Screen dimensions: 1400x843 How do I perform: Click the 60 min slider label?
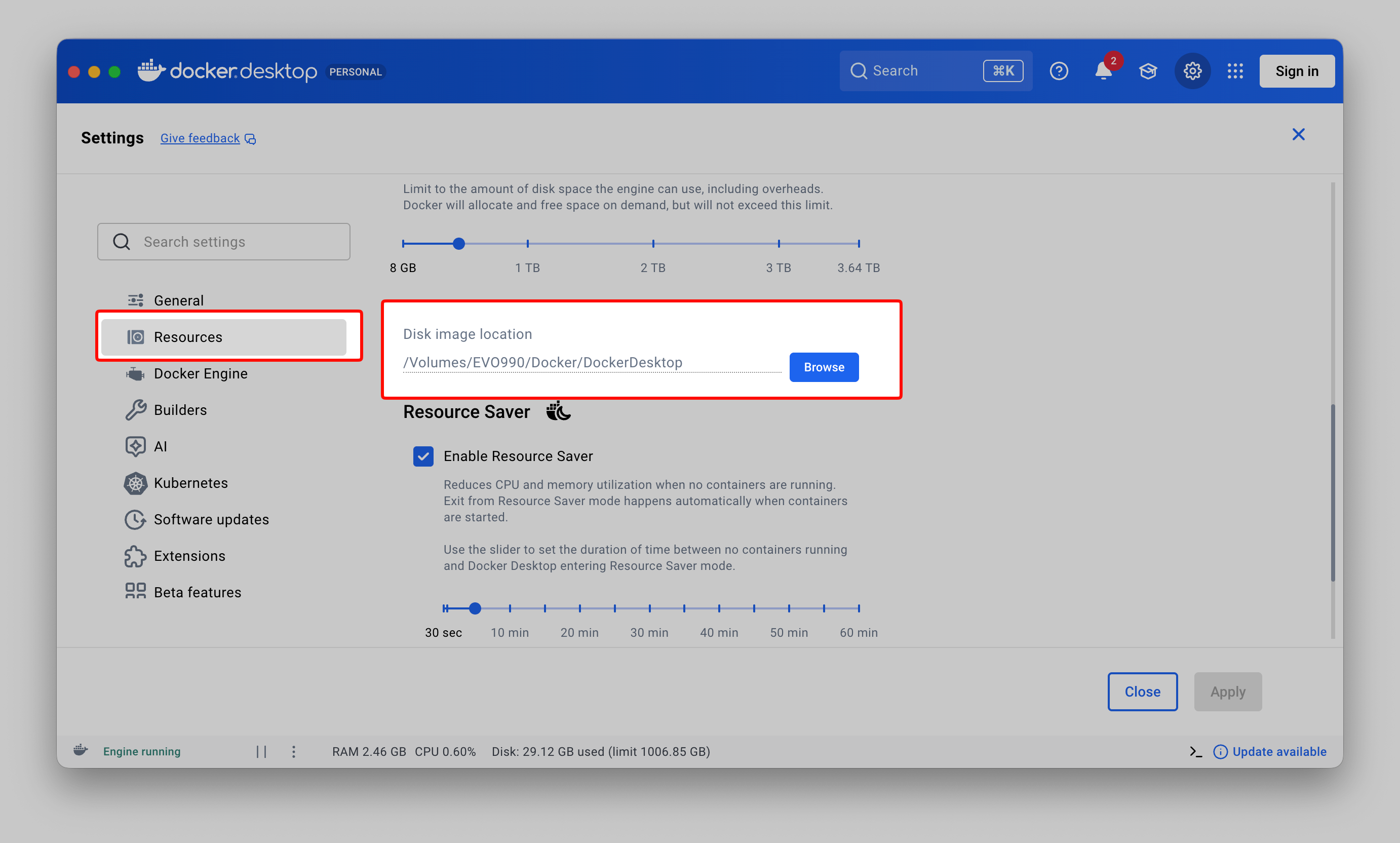click(x=859, y=632)
